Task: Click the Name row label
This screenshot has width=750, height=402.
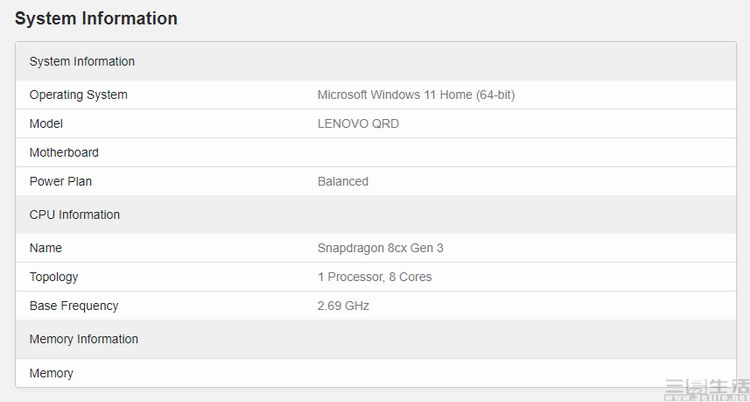Action: (45, 248)
